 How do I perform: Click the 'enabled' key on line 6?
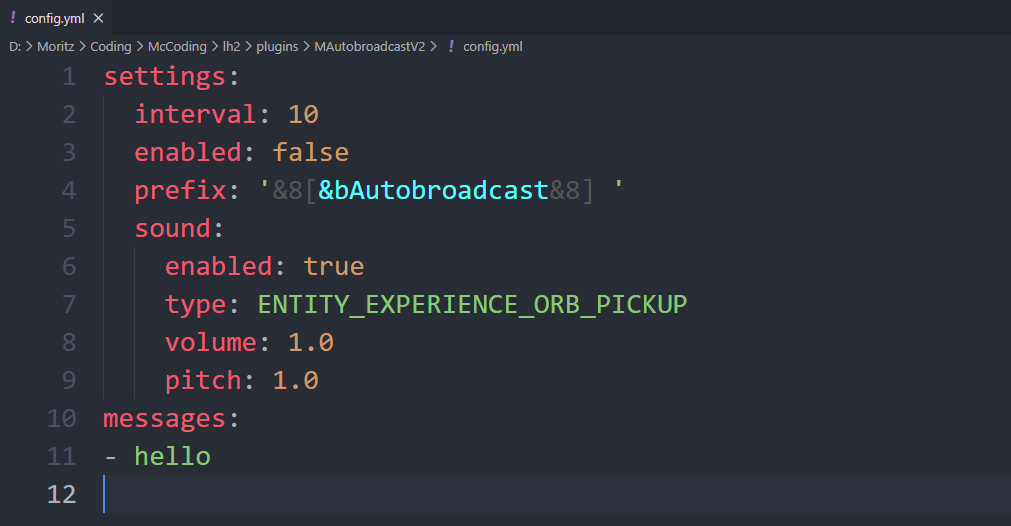click(x=219, y=266)
